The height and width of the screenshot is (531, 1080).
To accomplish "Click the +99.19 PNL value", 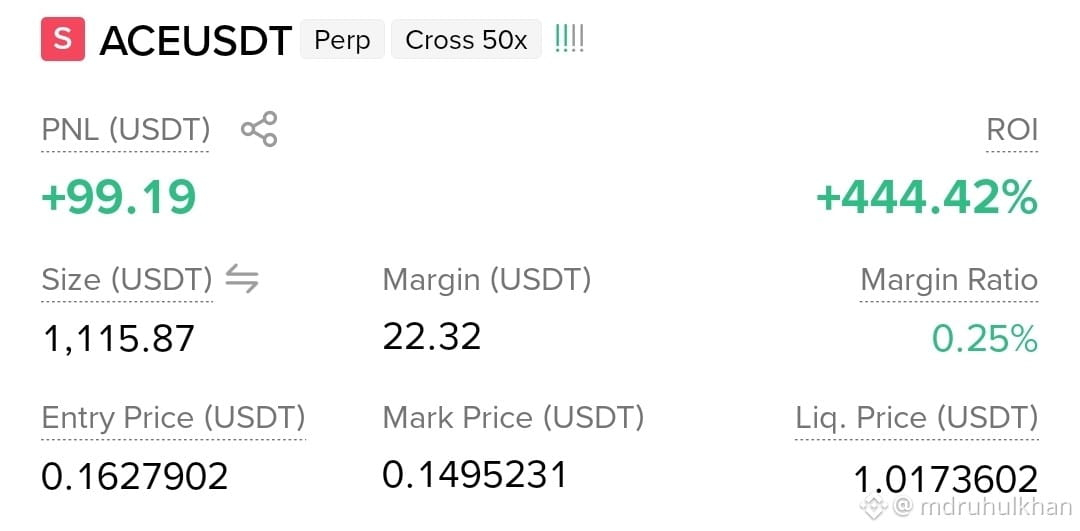I will 119,196.
